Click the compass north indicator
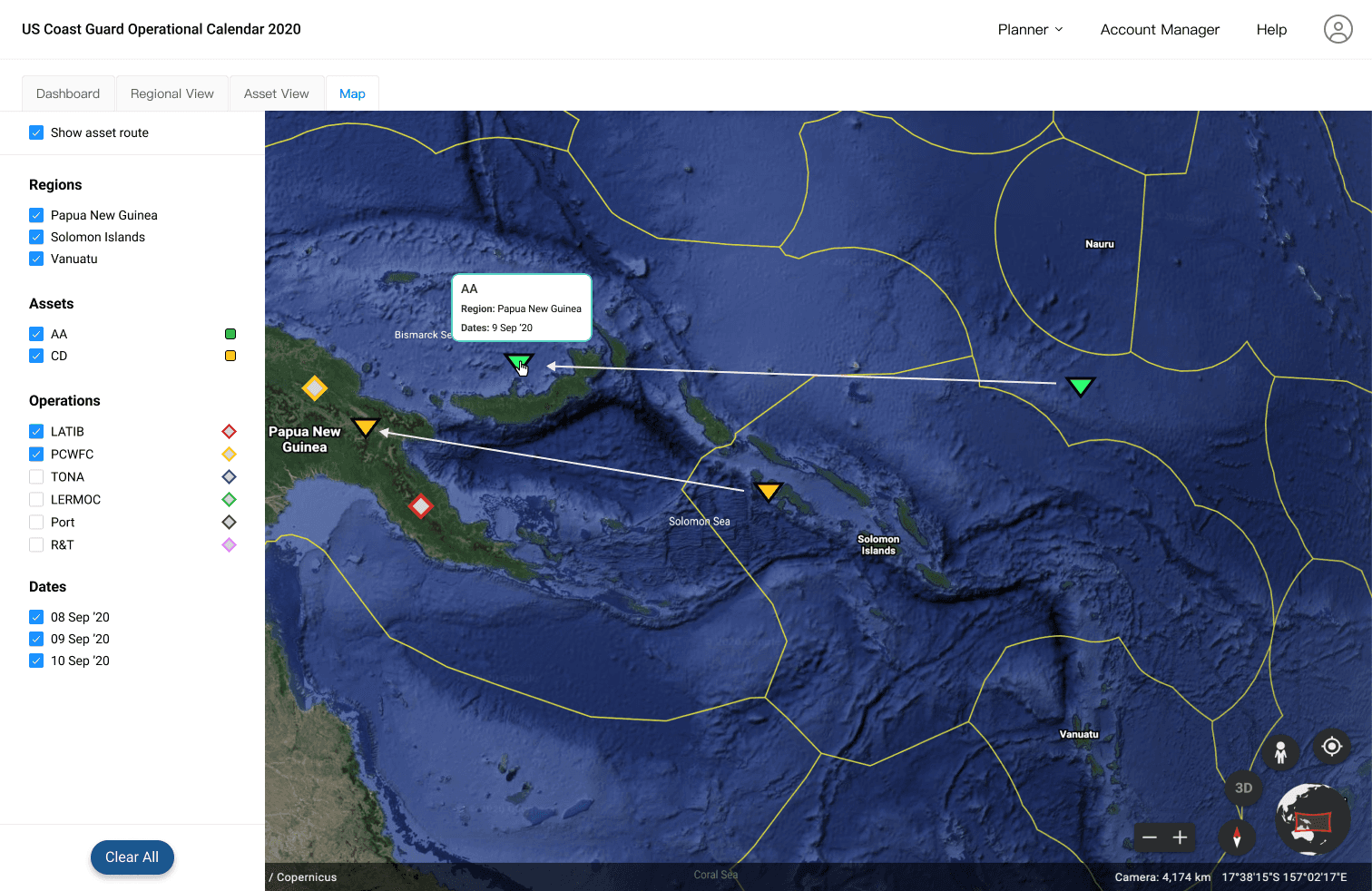The height and width of the screenshot is (891, 1372). click(x=1237, y=837)
